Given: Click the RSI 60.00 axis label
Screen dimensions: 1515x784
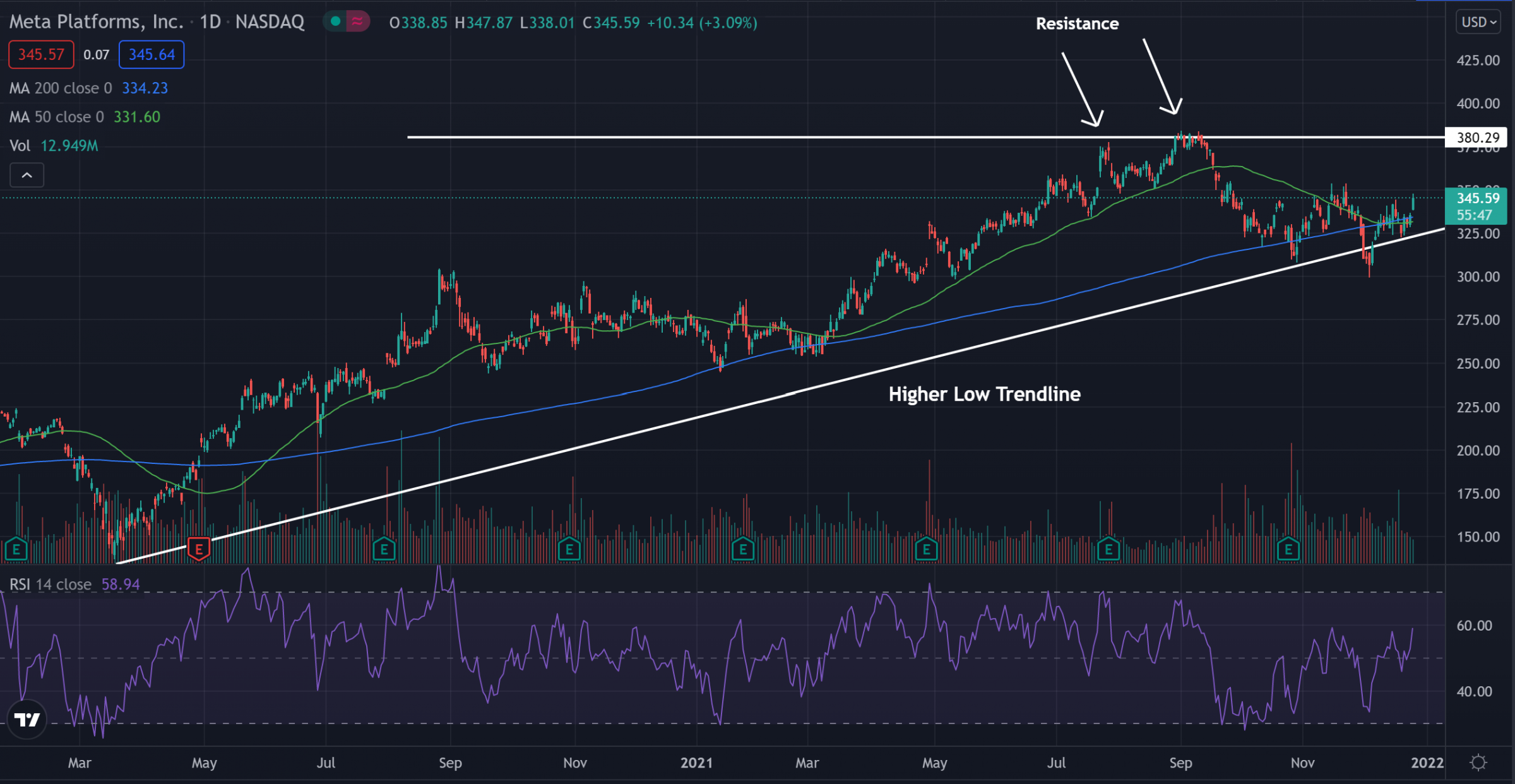Looking at the screenshot, I should tap(1475, 626).
